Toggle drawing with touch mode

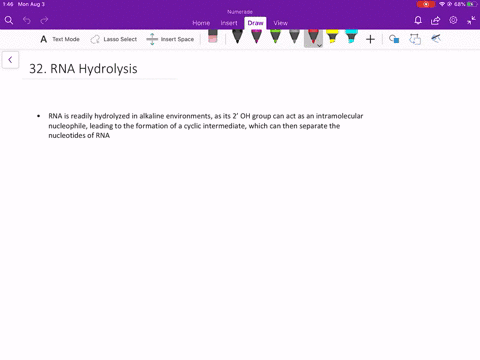tap(436, 39)
